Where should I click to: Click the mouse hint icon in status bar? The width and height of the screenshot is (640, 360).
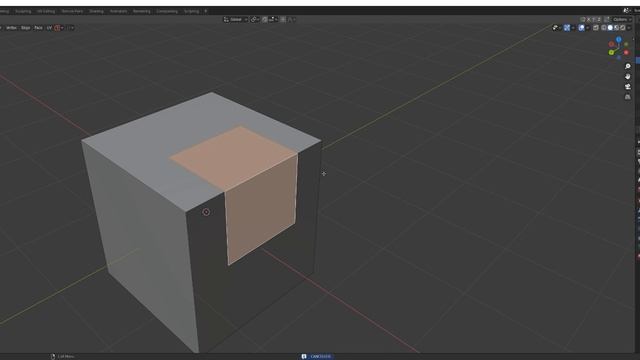point(53,356)
